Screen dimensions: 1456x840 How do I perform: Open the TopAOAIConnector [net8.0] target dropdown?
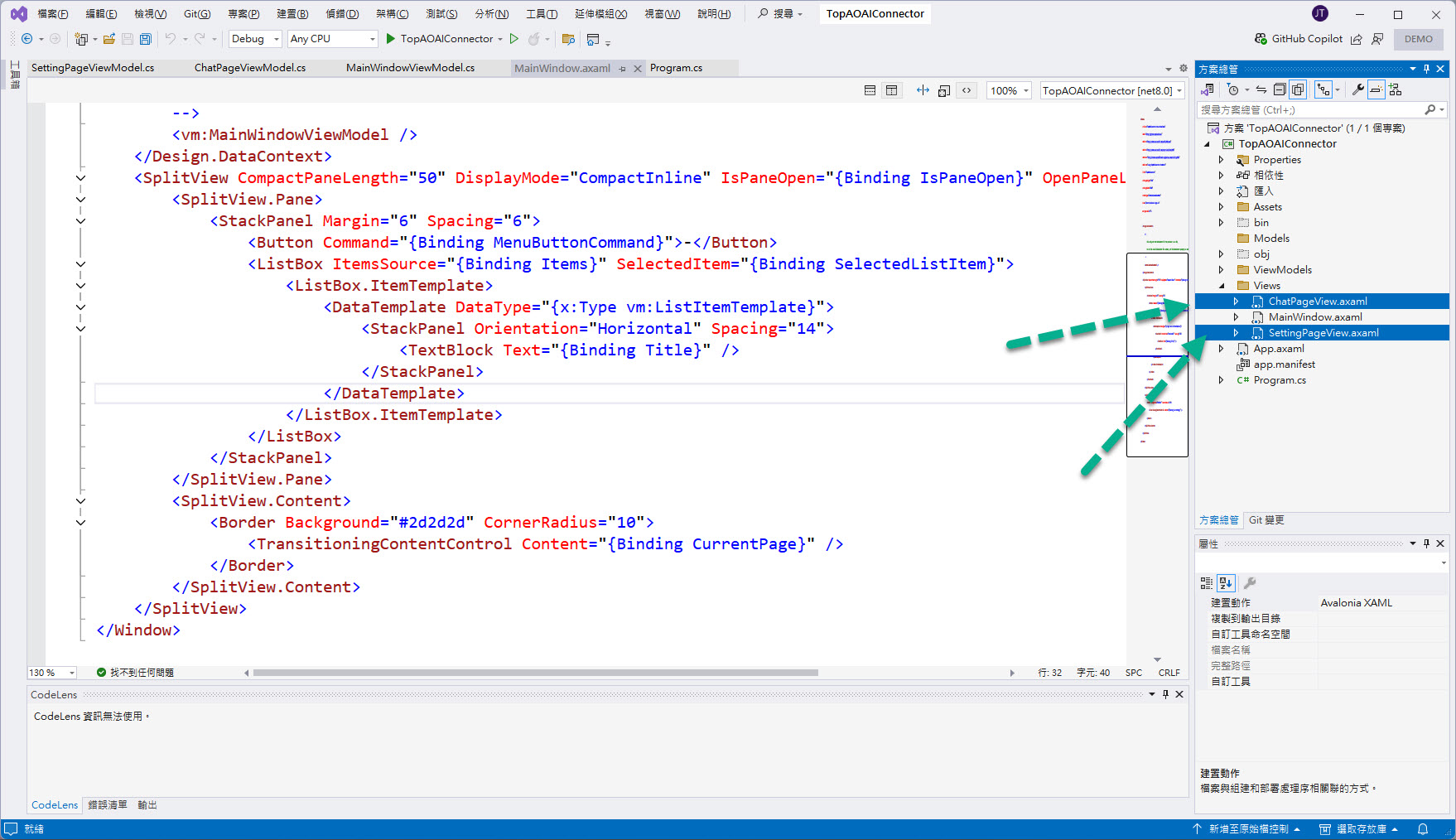[1112, 90]
